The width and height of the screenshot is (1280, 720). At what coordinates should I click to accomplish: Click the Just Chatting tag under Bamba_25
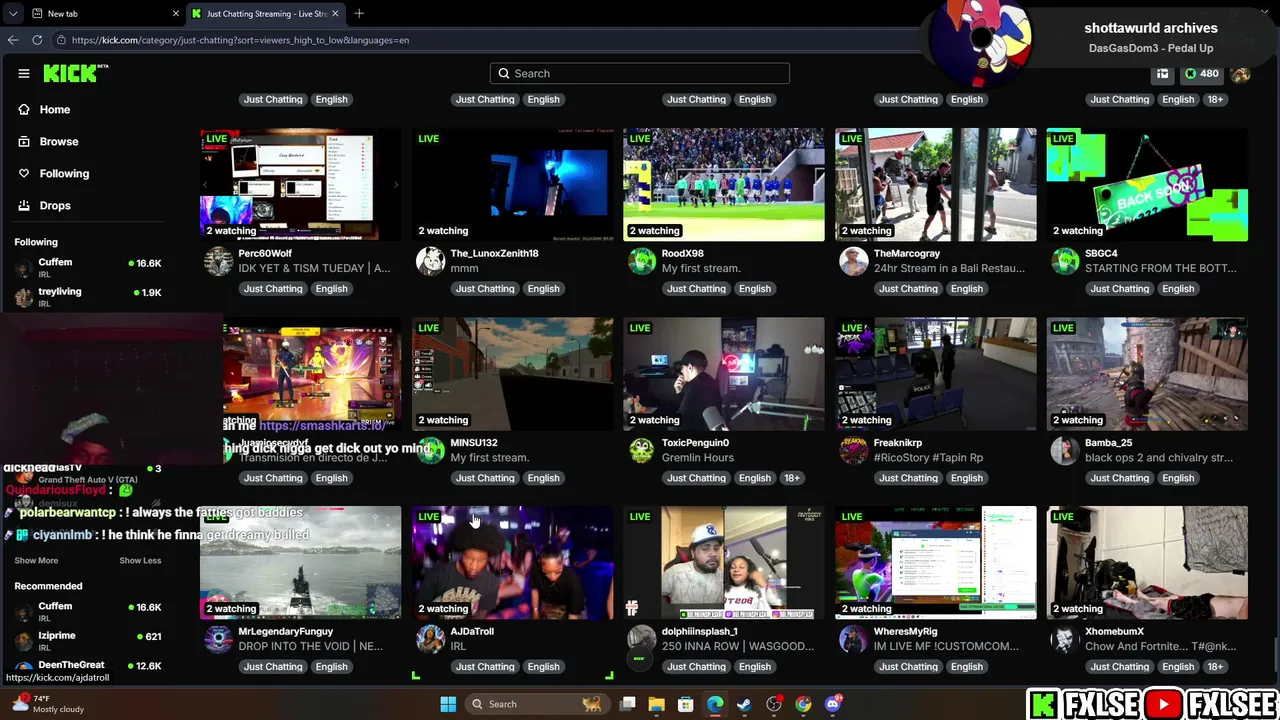1120,478
